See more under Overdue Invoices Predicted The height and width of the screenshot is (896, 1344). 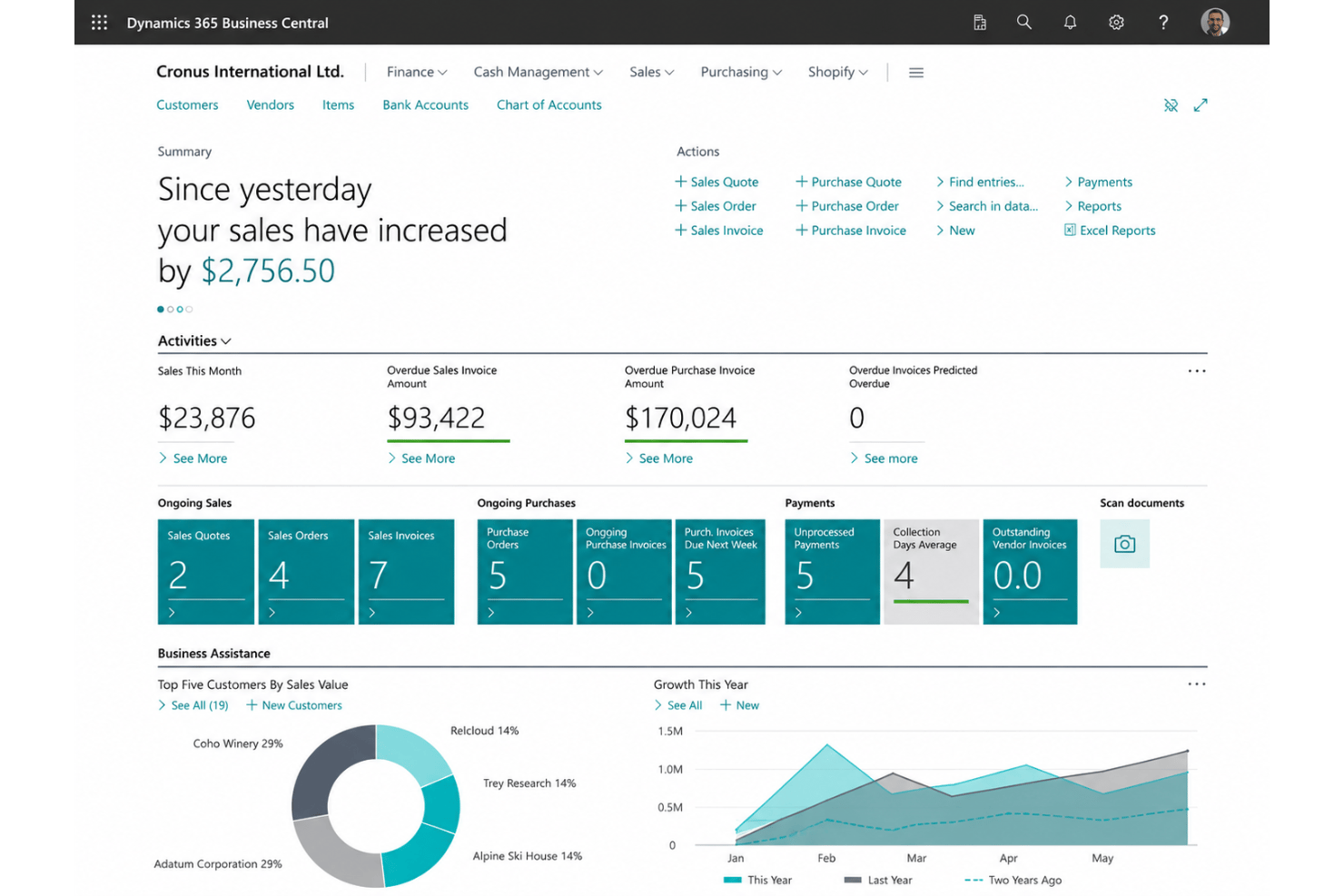[x=884, y=458]
